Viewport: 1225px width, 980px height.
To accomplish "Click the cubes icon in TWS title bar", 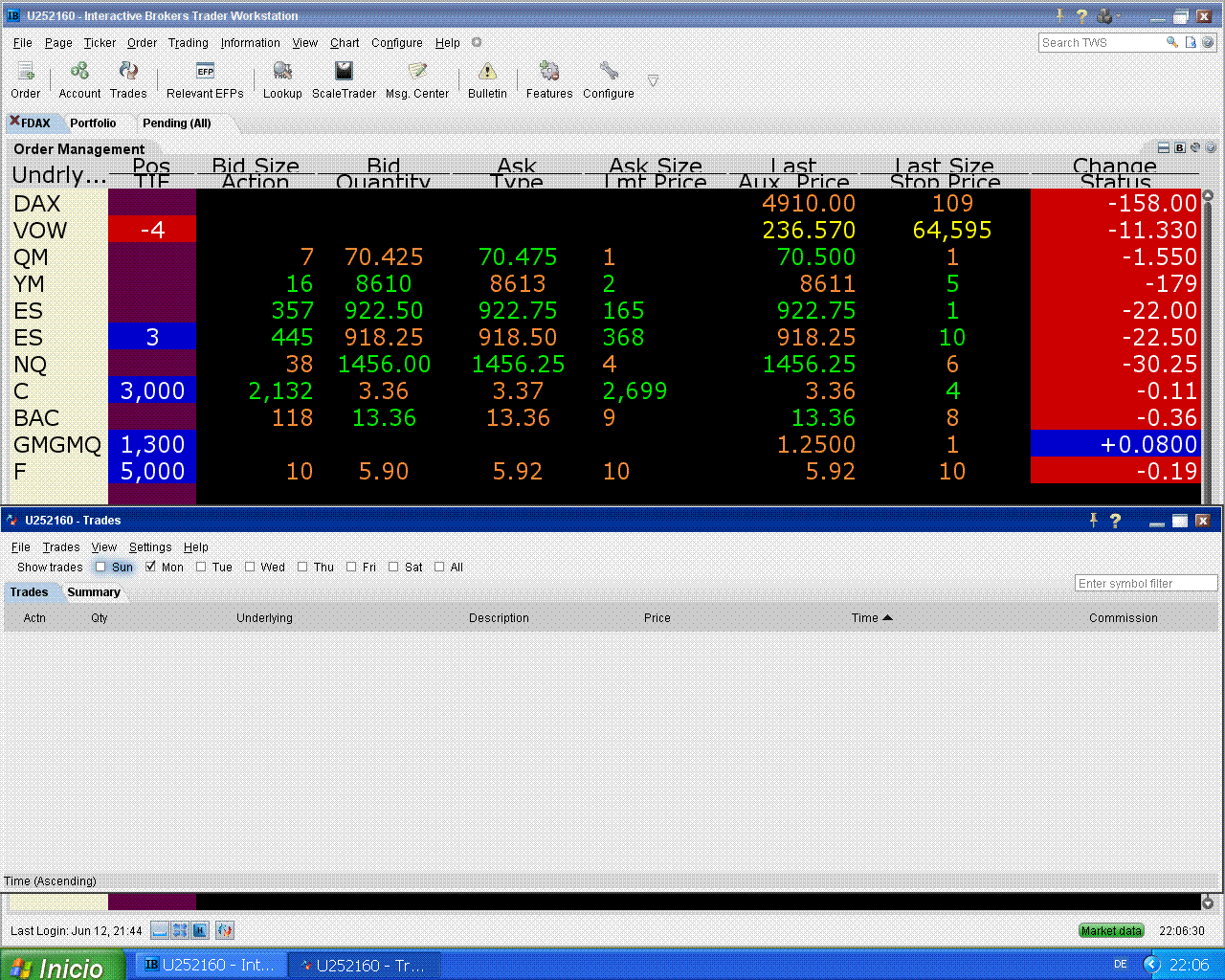I will (x=1104, y=15).
